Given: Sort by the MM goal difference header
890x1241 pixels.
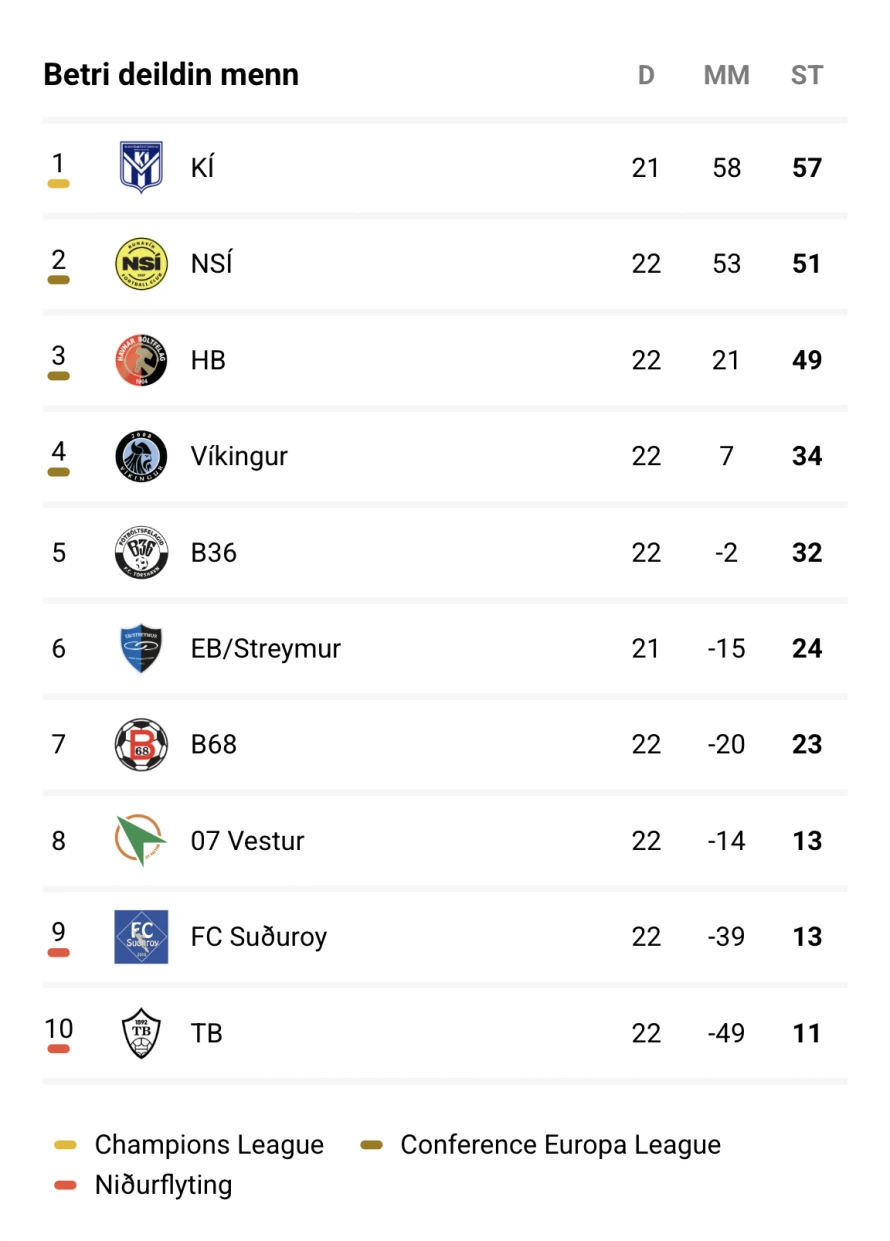Looking at the screenshot, I should tap(727, 75).
